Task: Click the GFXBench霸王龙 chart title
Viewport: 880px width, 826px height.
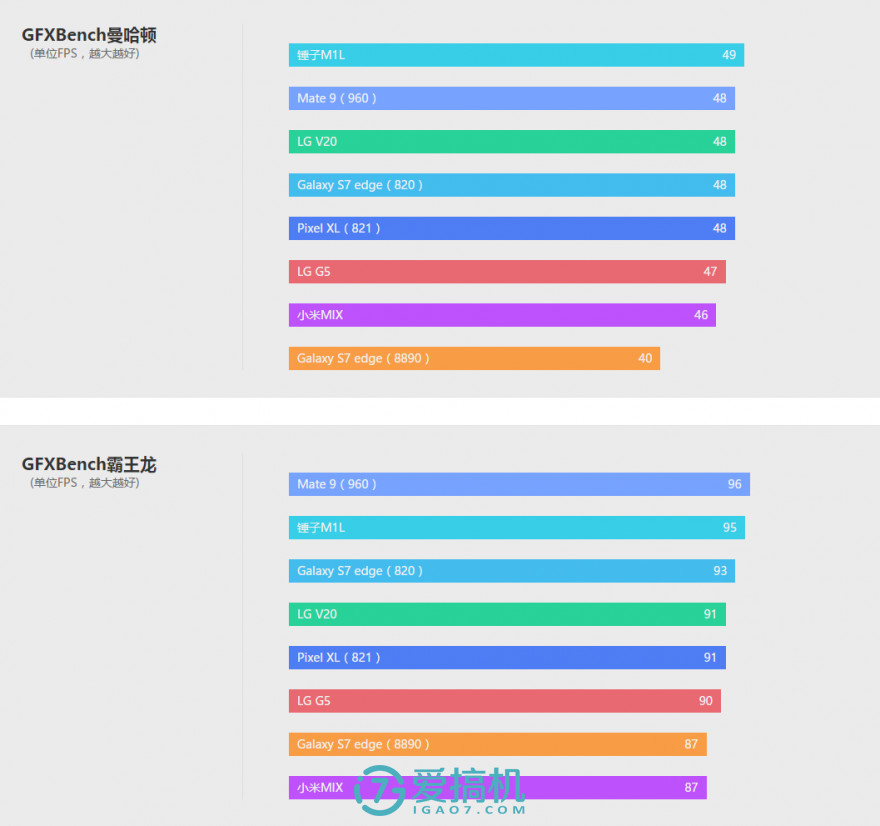Action: tap(89, 464)
